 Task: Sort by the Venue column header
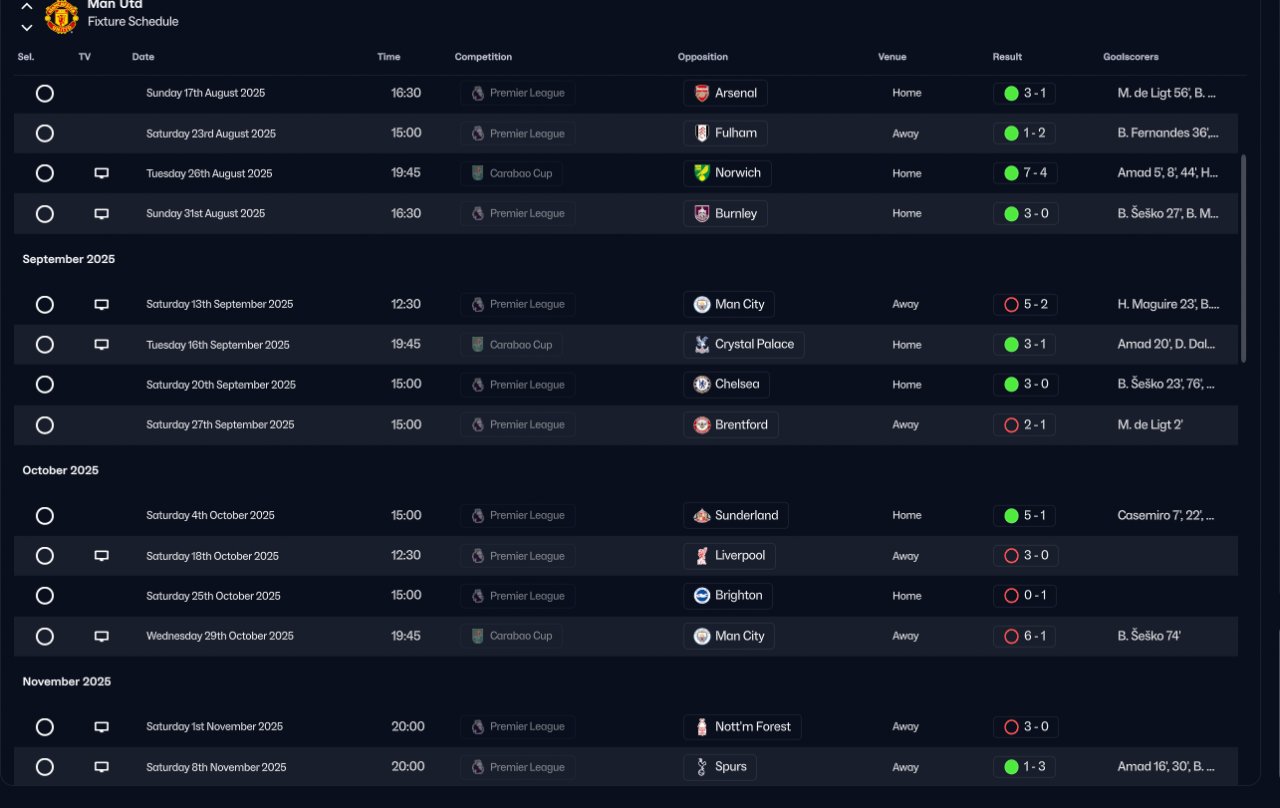[x=892, y=57]
